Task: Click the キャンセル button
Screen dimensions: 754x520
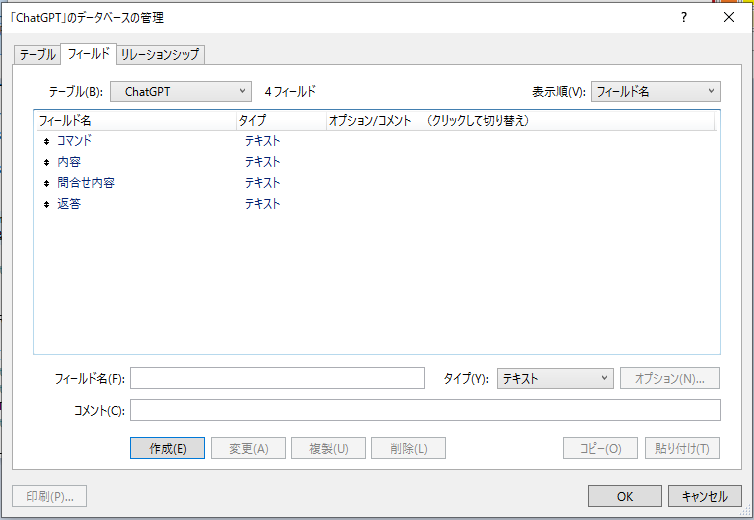Action: pos(704,496)
